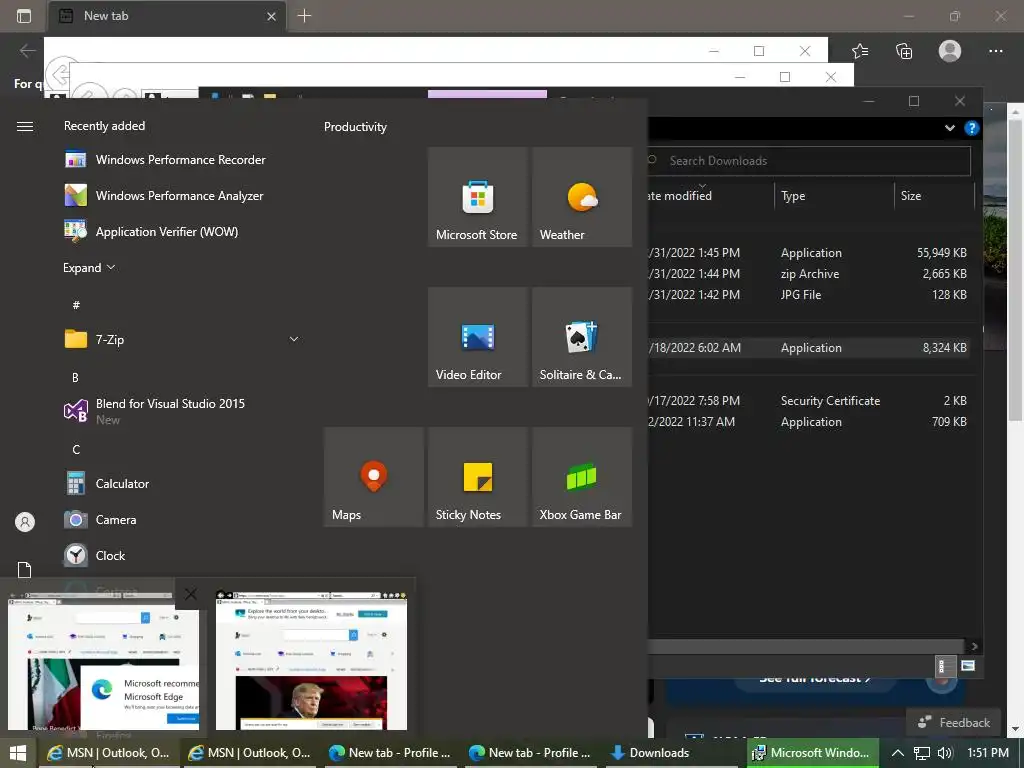Open Edge Settings and more menu
Viewport: 1024px width, 768px height.
[995, 51]
